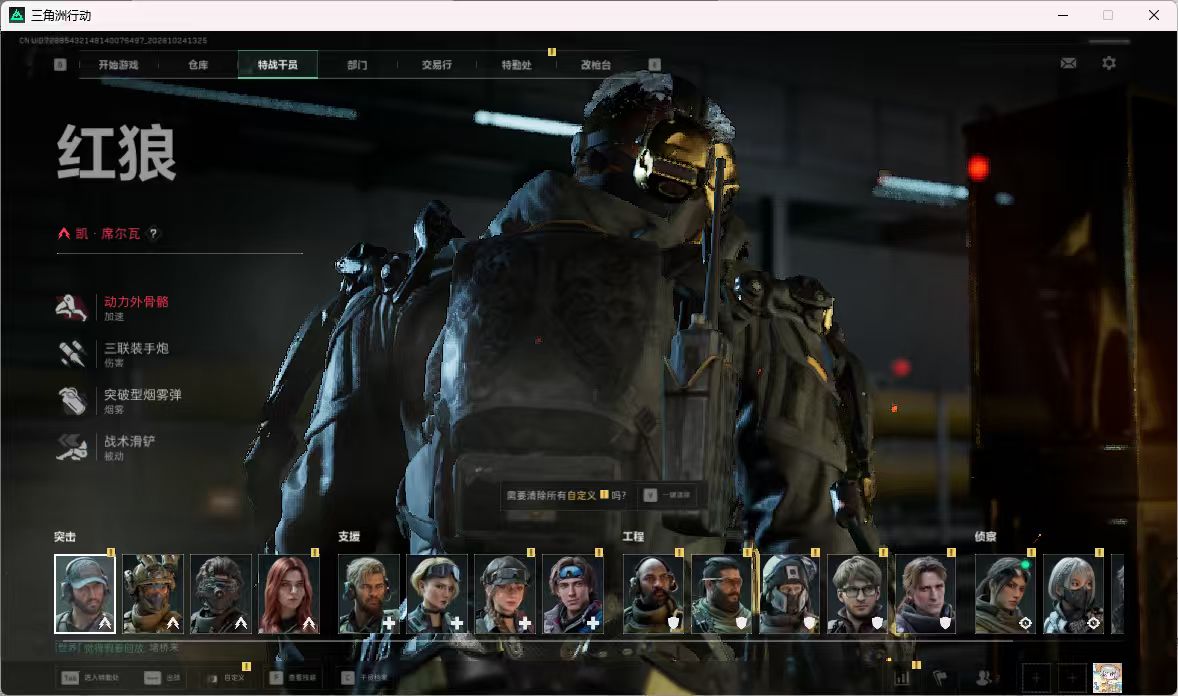Open the player avatar profile picture

coord(1107,678)
